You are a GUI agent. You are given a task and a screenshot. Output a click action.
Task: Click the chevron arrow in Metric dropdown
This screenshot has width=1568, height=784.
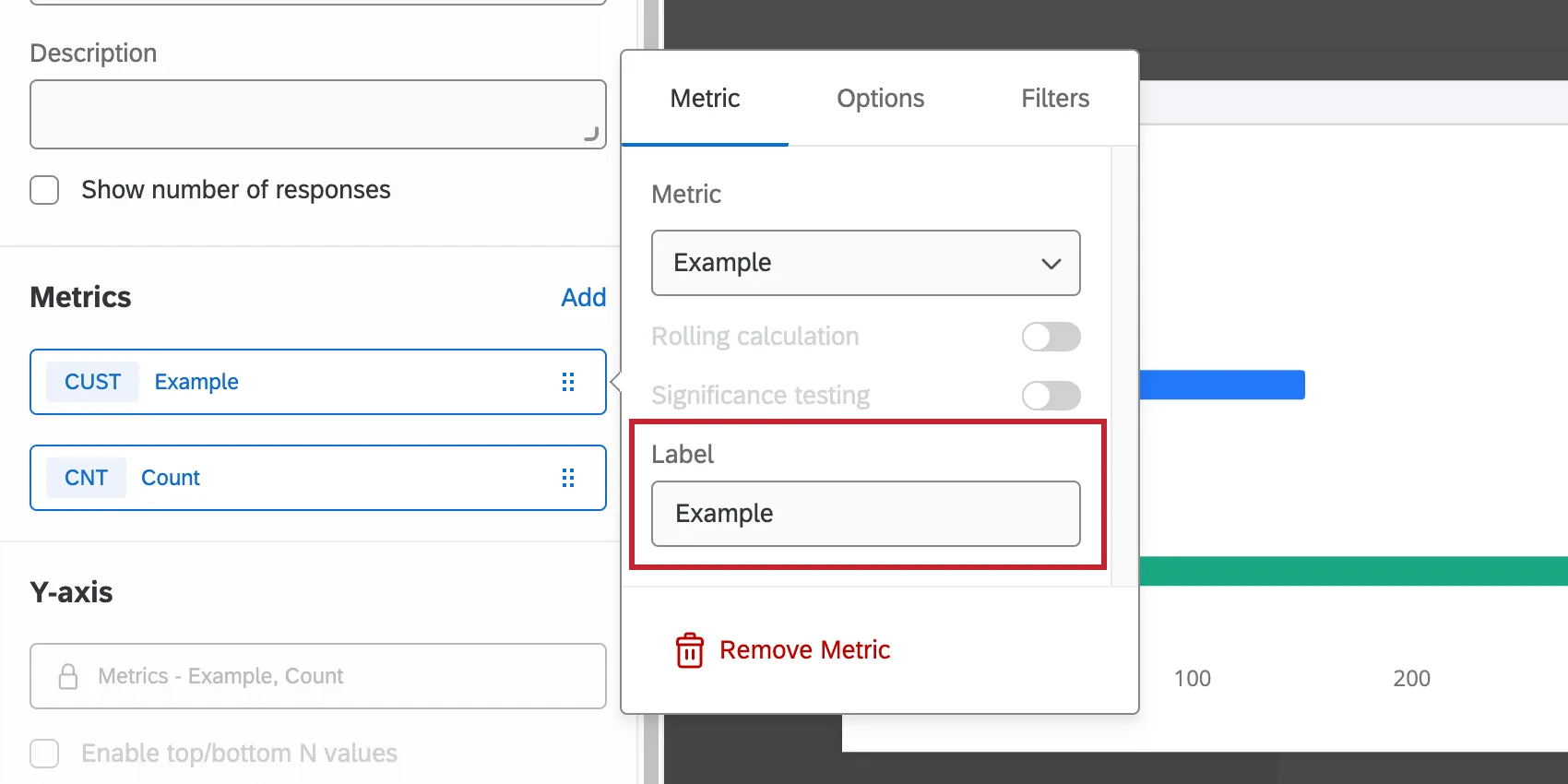click(1051, 264)
